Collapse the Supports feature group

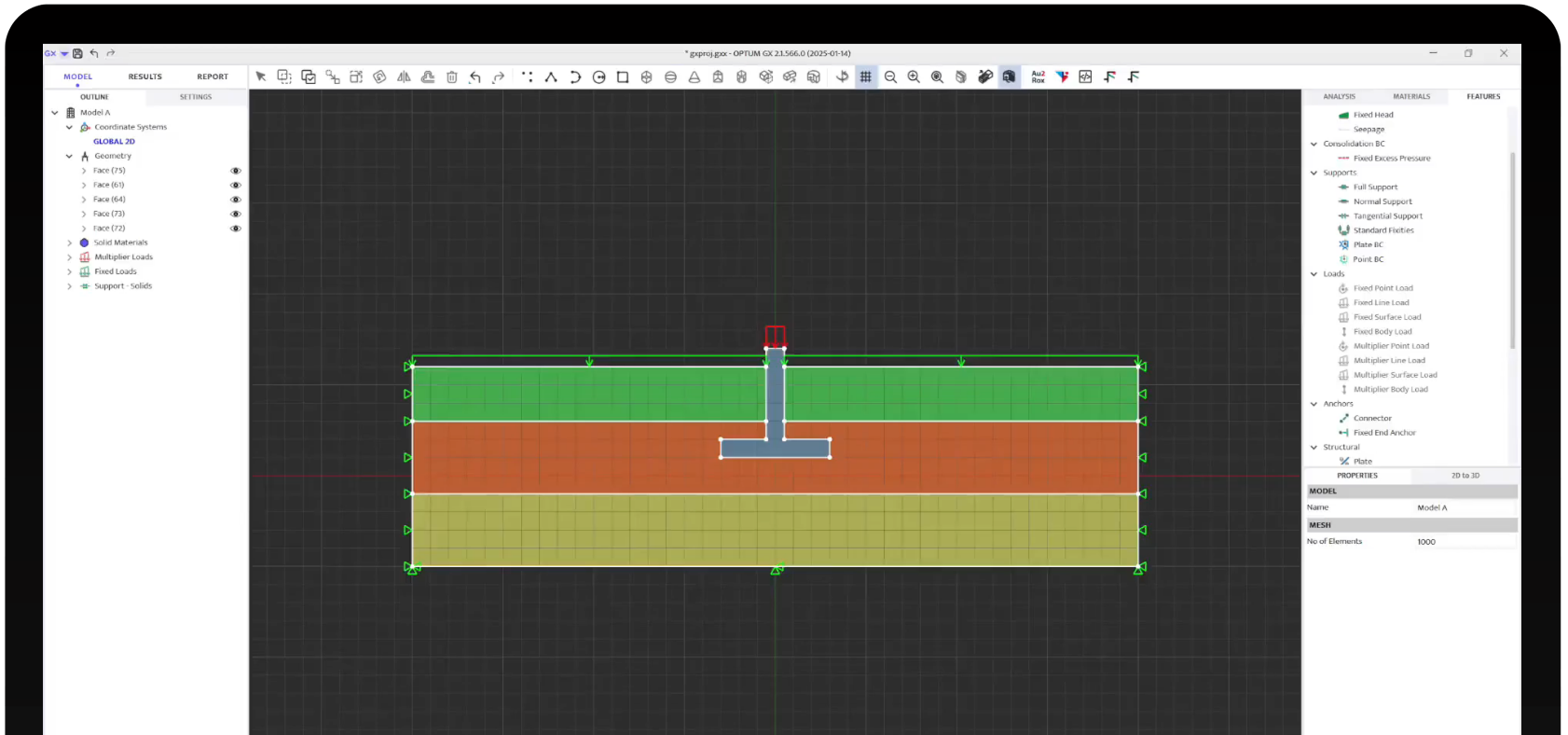click(x=1314, y=173)
